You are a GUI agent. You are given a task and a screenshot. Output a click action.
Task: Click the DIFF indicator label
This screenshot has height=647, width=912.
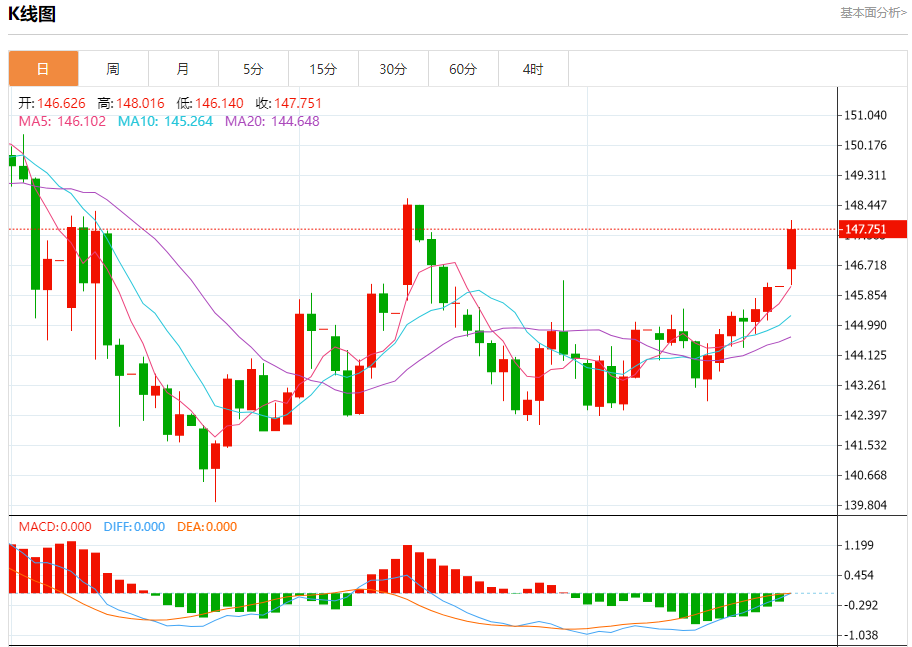[x=132, y=527]
